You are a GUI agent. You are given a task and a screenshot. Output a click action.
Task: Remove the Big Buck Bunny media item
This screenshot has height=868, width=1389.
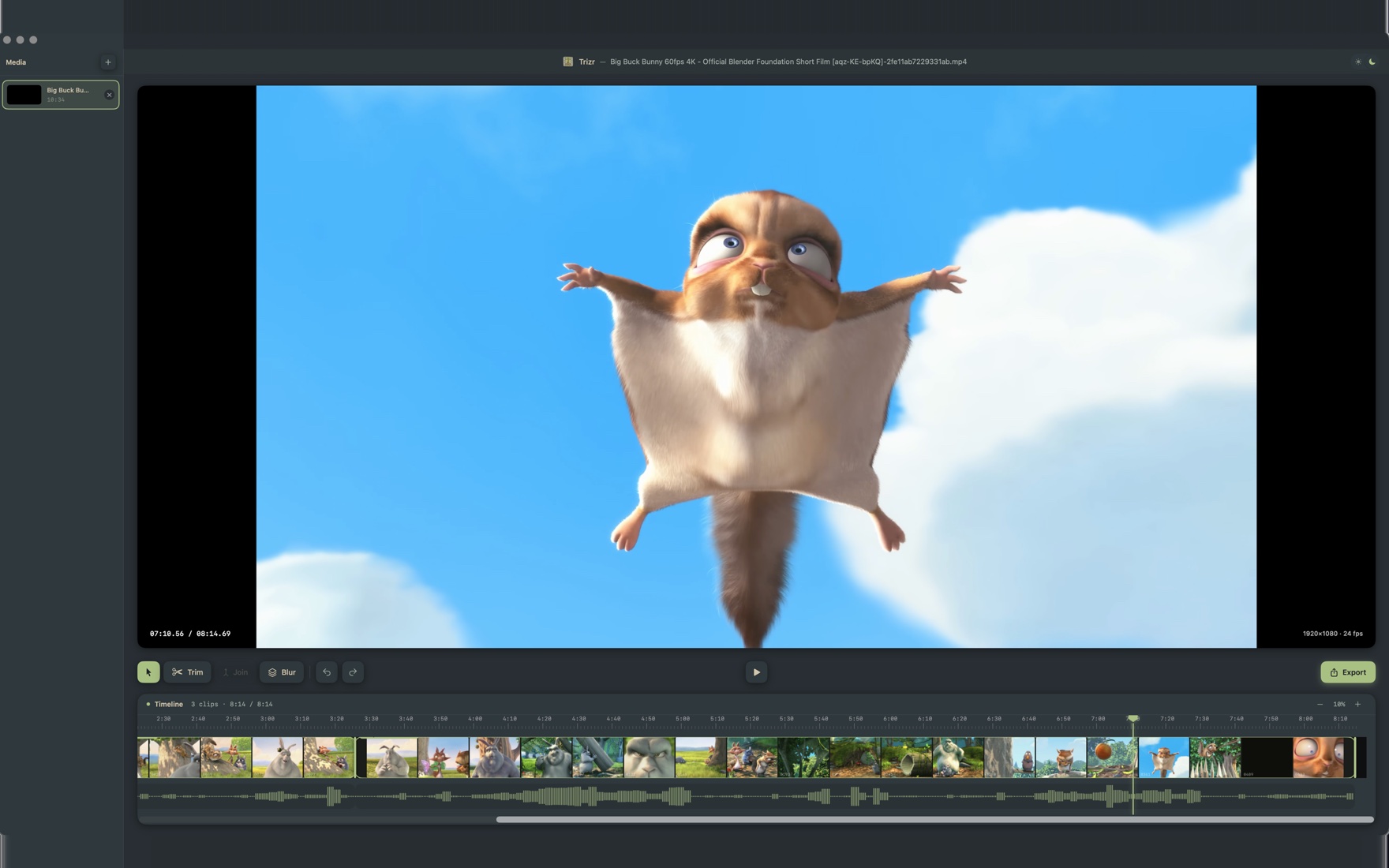coord(110,95)
